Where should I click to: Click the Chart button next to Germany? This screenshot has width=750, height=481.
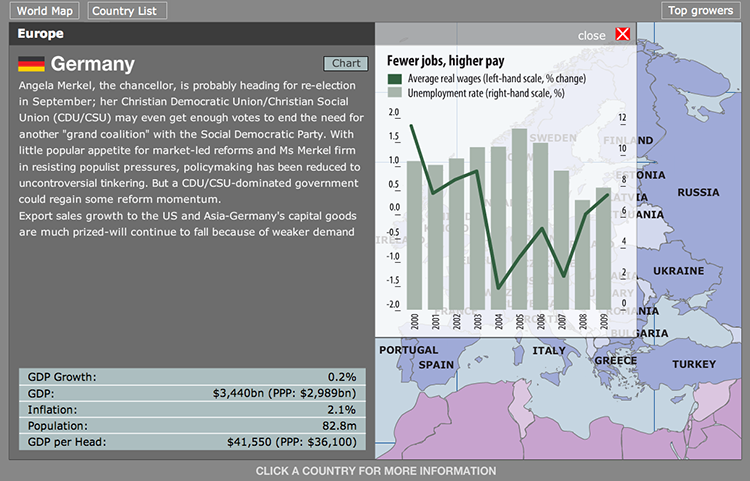tap(346, 63)
